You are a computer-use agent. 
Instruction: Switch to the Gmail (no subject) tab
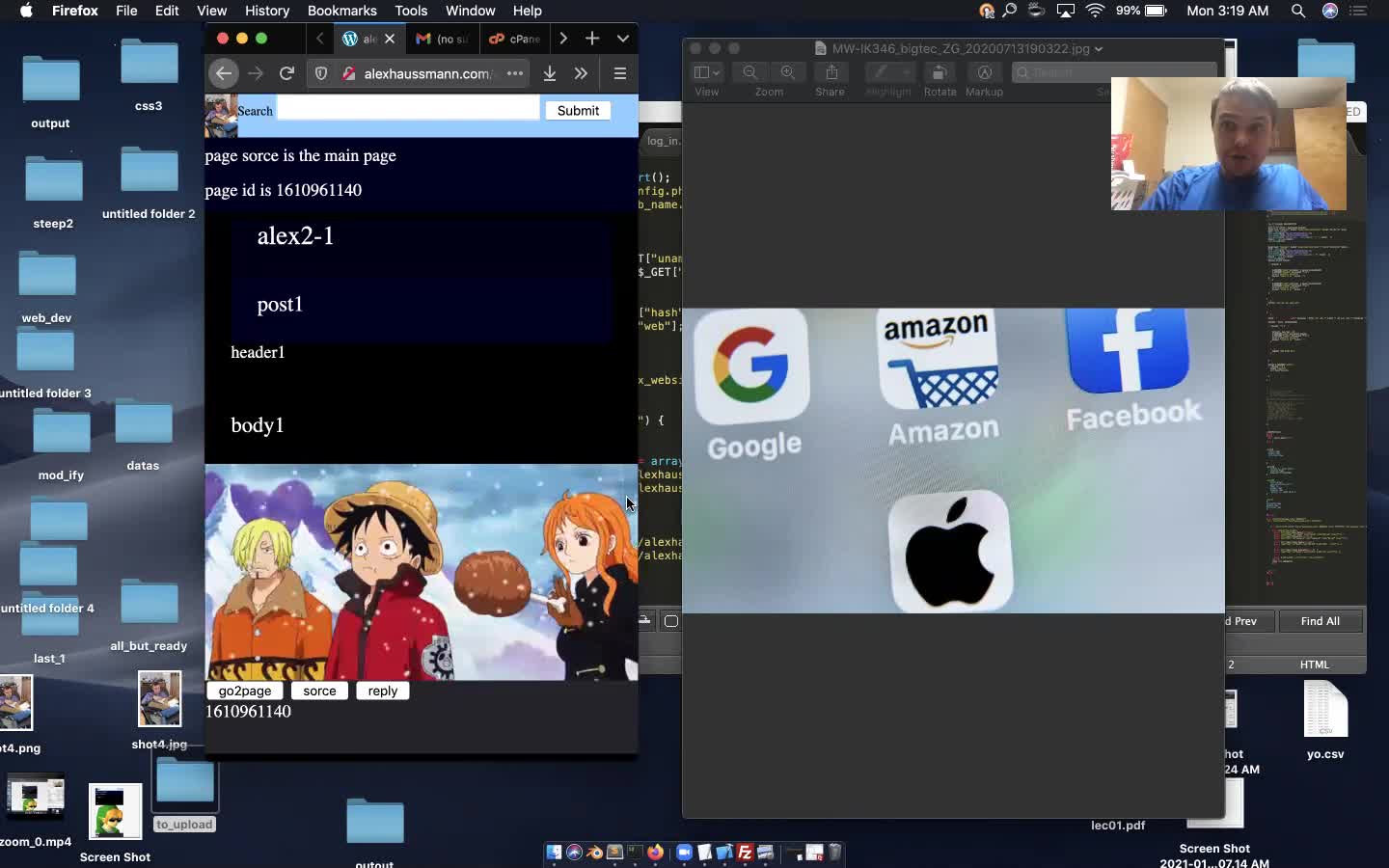442,39
